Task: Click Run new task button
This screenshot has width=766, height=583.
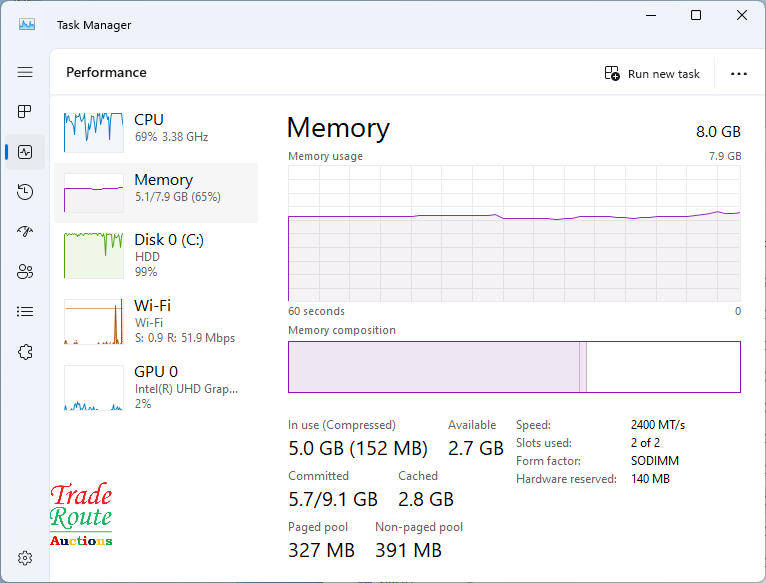Action: tap(652, 74)
